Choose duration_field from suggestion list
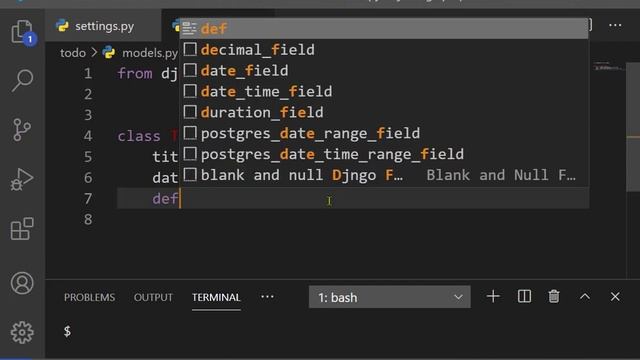The image size is (640, 360). point(384,112)
